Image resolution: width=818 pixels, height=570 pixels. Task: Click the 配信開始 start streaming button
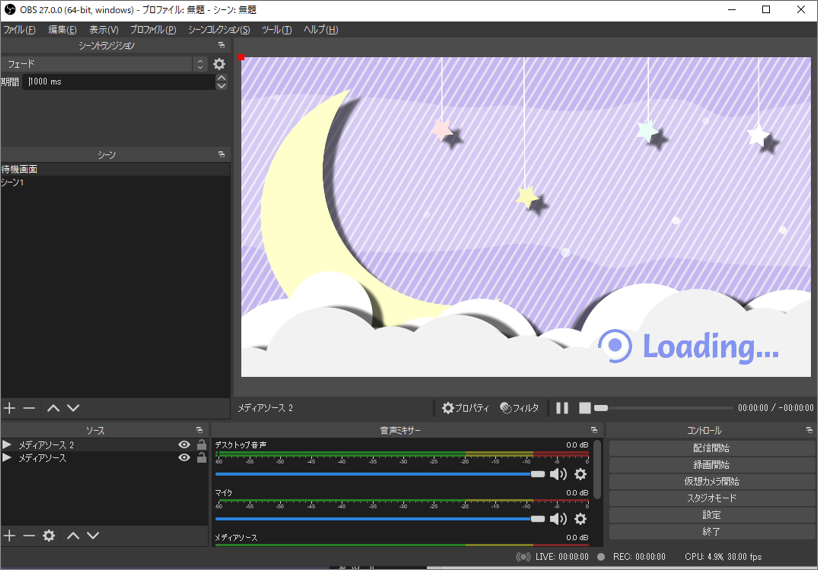tap(711, 448)
